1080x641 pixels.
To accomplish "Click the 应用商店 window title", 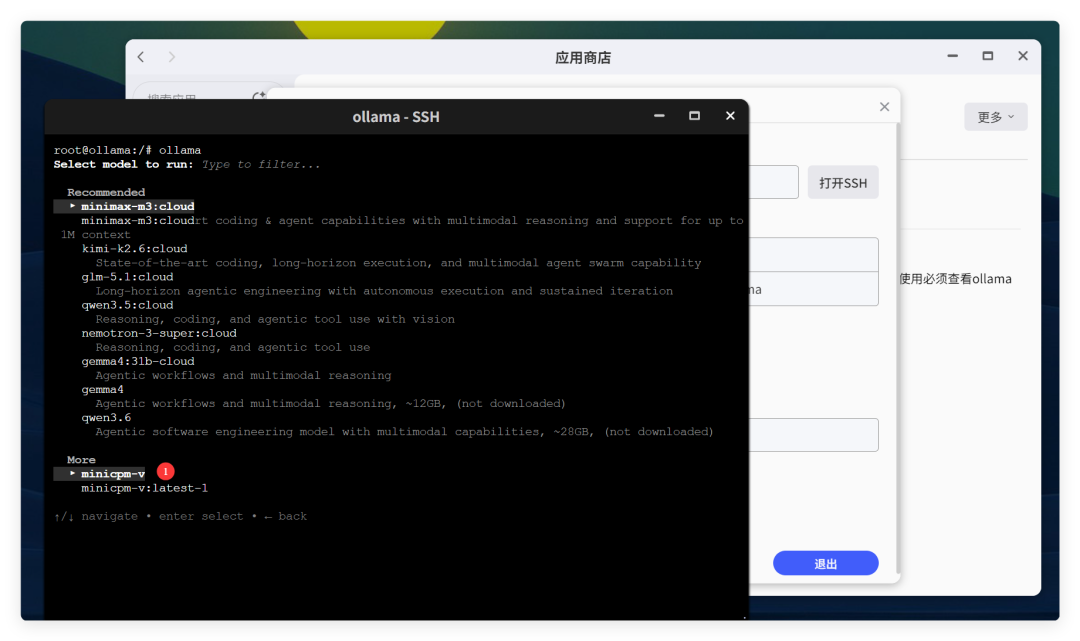I will coord(583,58).
